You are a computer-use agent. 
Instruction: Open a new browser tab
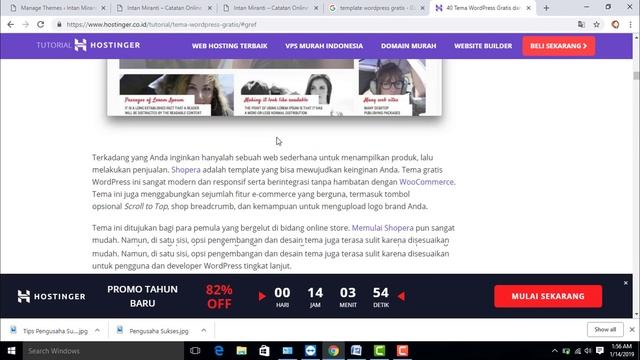click(x=546, y=8)
